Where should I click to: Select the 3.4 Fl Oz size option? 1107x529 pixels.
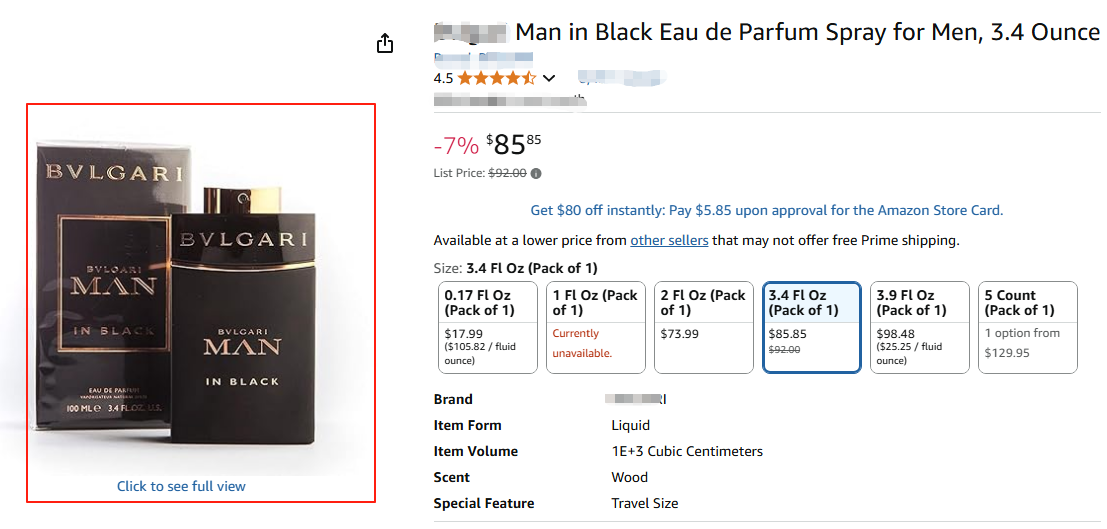[811, 327]
